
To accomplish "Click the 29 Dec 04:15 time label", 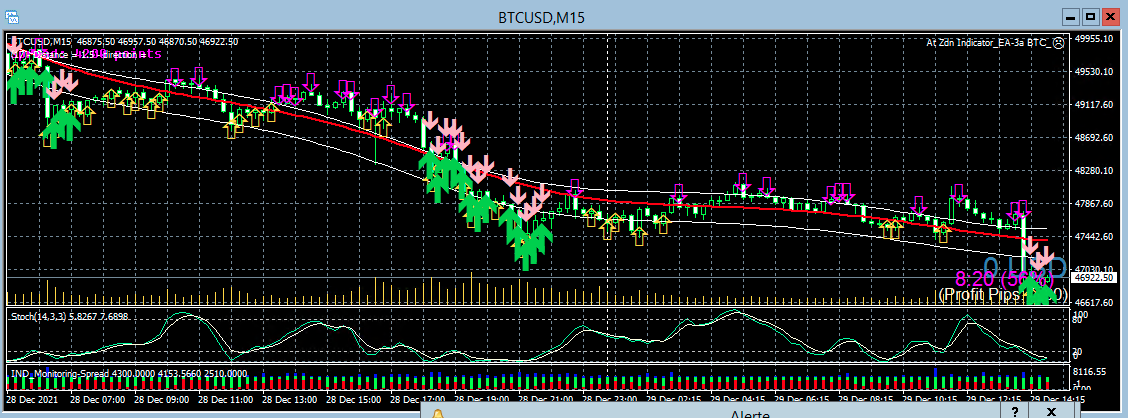I will tap(736, 399).
